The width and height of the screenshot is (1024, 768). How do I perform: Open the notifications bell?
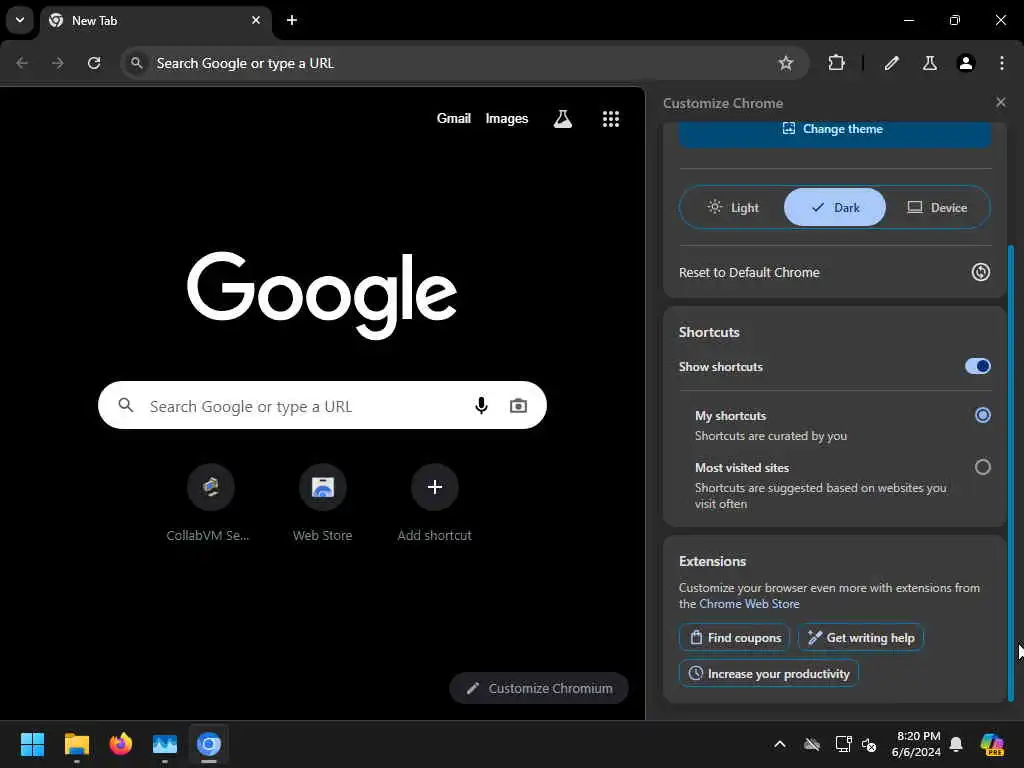click(956, 744)
